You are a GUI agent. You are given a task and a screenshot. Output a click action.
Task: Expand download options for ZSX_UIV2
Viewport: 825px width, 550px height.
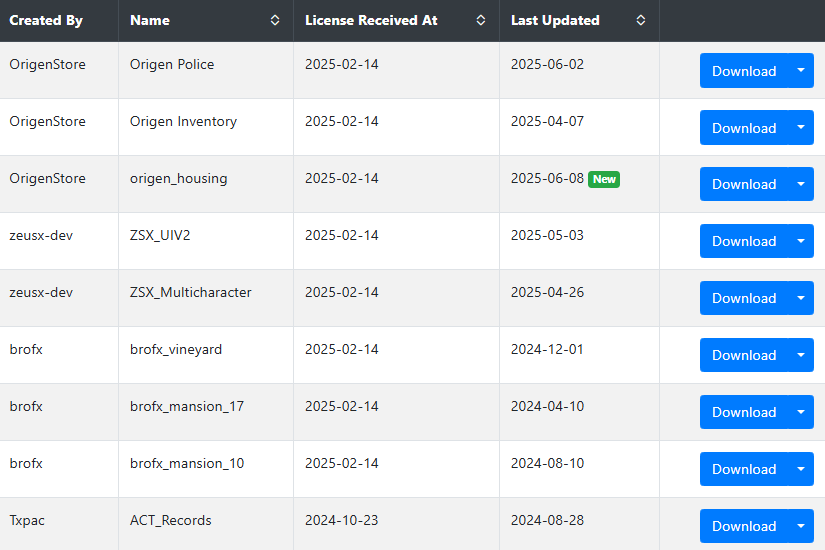pos(801,241)
